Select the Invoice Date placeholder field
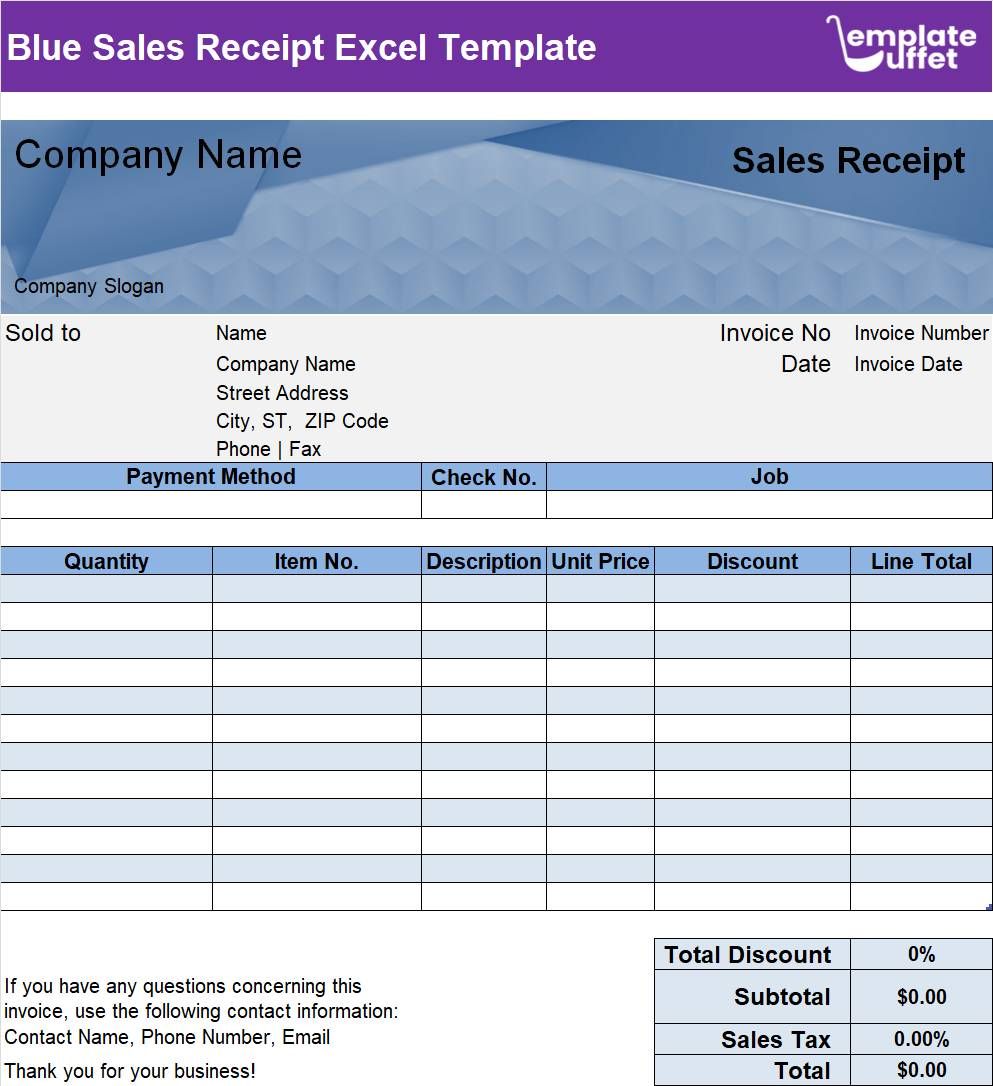Image resolution: width=993 pixels, height=1086 pixels. pos(907,364)
